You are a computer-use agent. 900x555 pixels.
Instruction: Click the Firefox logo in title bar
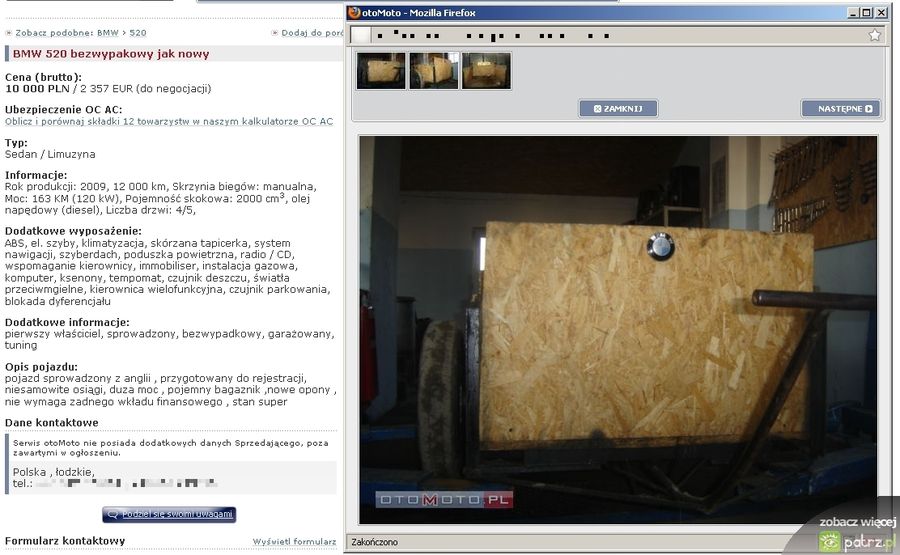coord(354,13)
